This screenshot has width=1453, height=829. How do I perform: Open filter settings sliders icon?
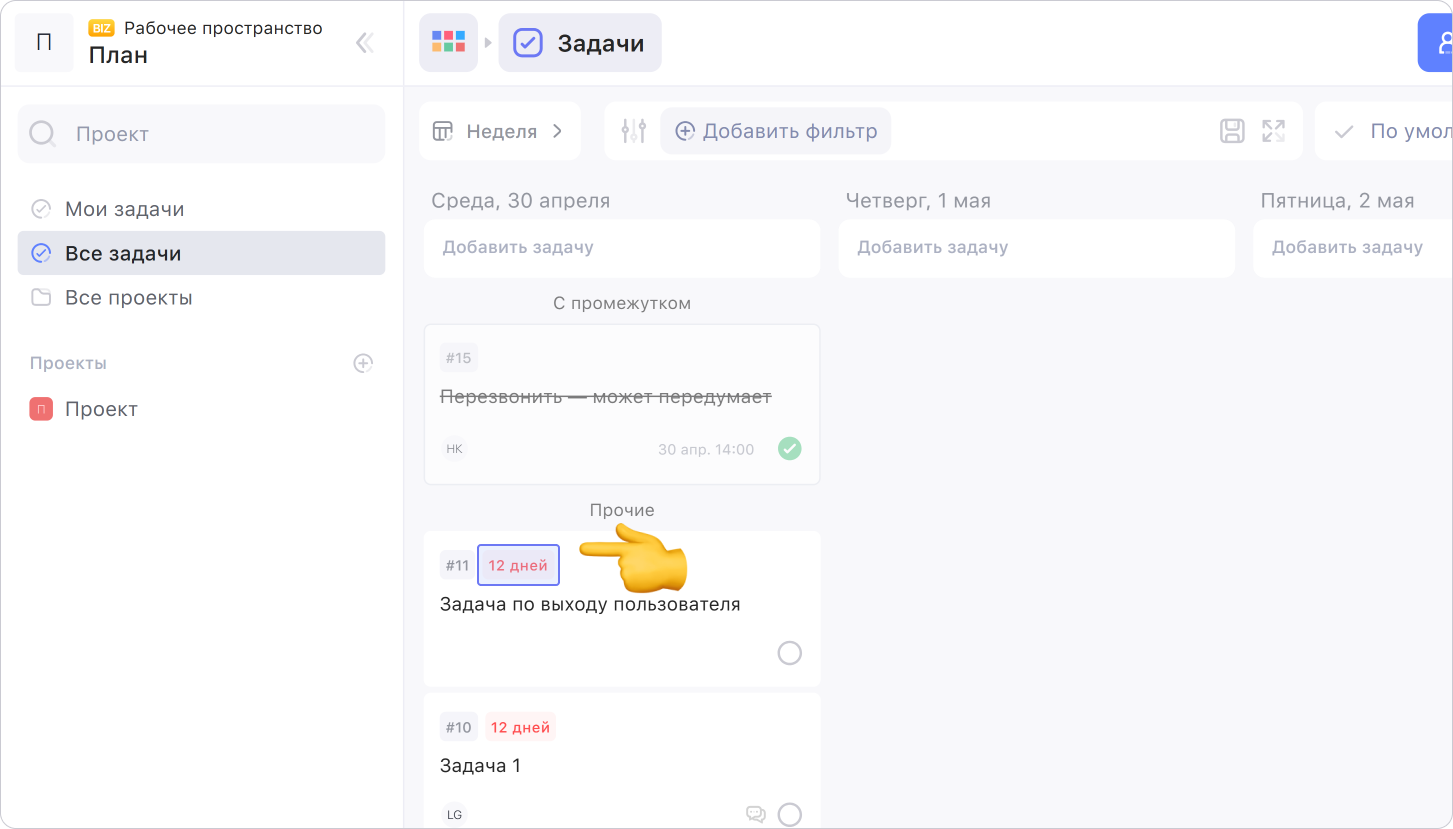click(633, 131)
